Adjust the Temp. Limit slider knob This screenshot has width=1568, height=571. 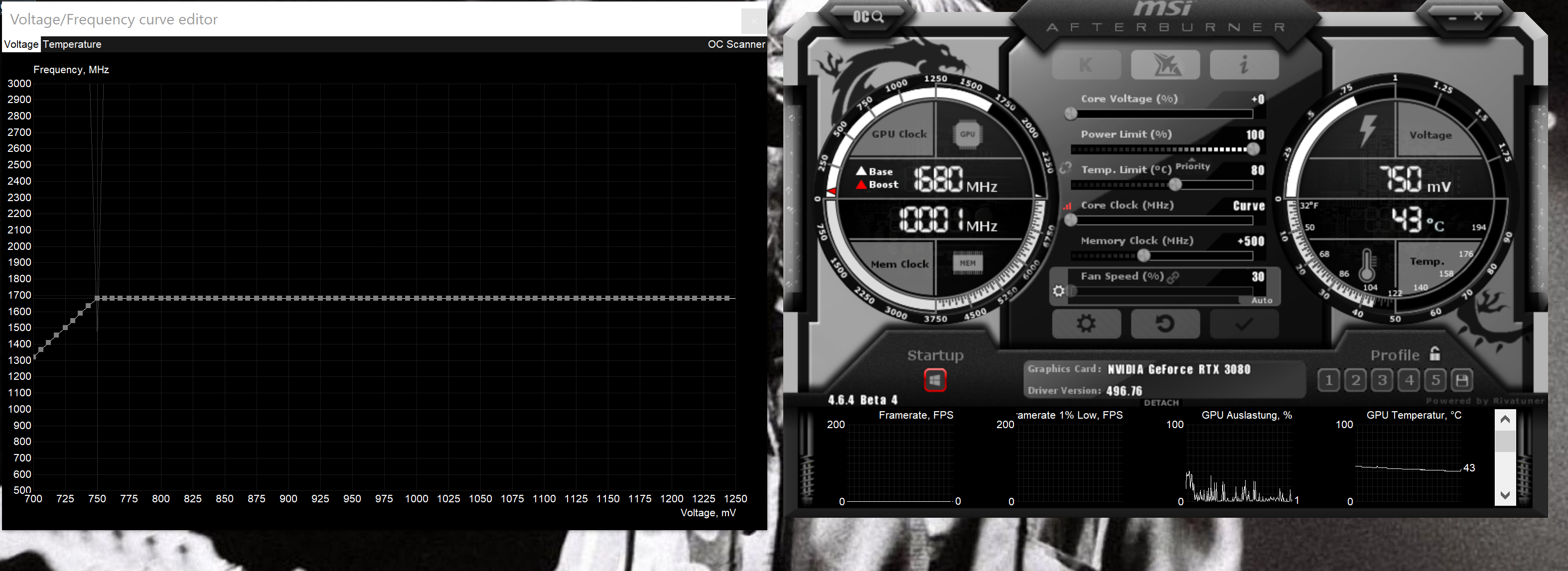click(x=1175, y=184)
